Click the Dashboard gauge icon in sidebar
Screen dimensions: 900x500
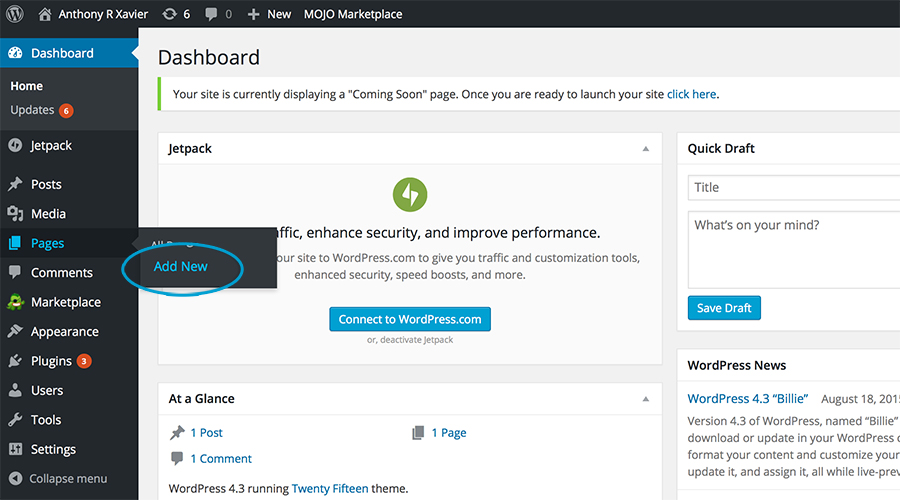point(15,53)
